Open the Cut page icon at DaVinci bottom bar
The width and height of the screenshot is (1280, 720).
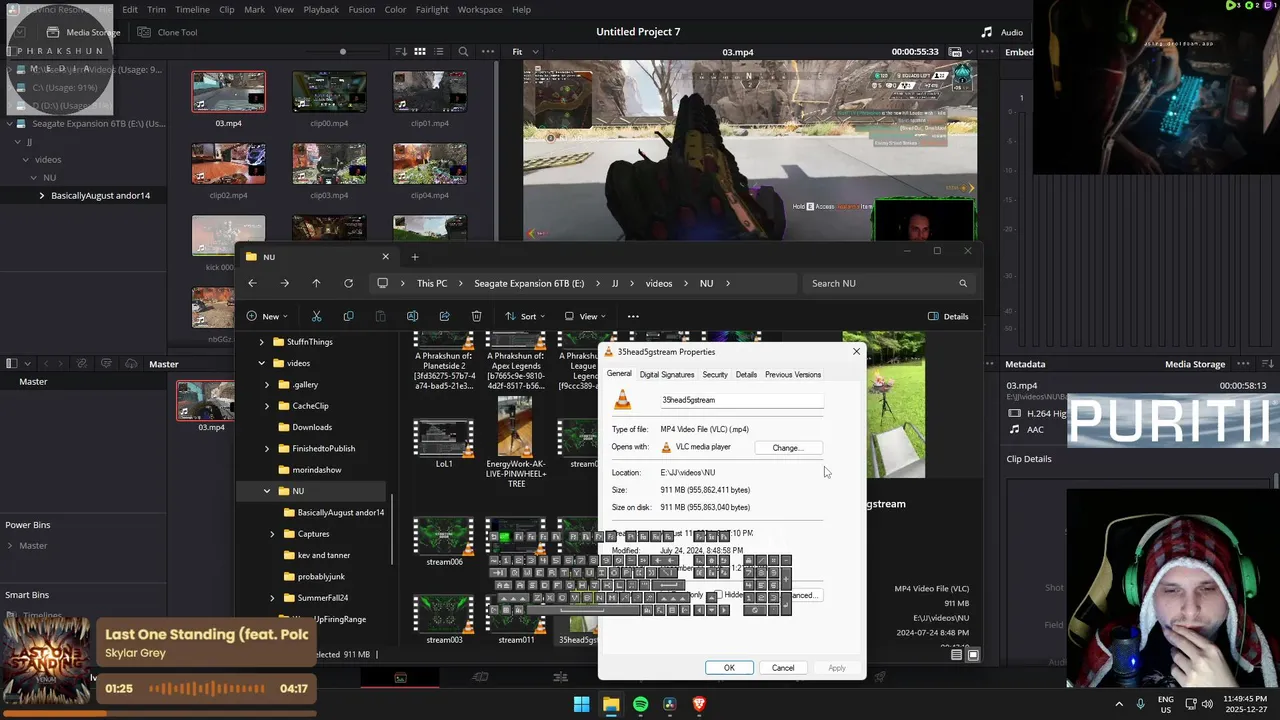[480, 677]
